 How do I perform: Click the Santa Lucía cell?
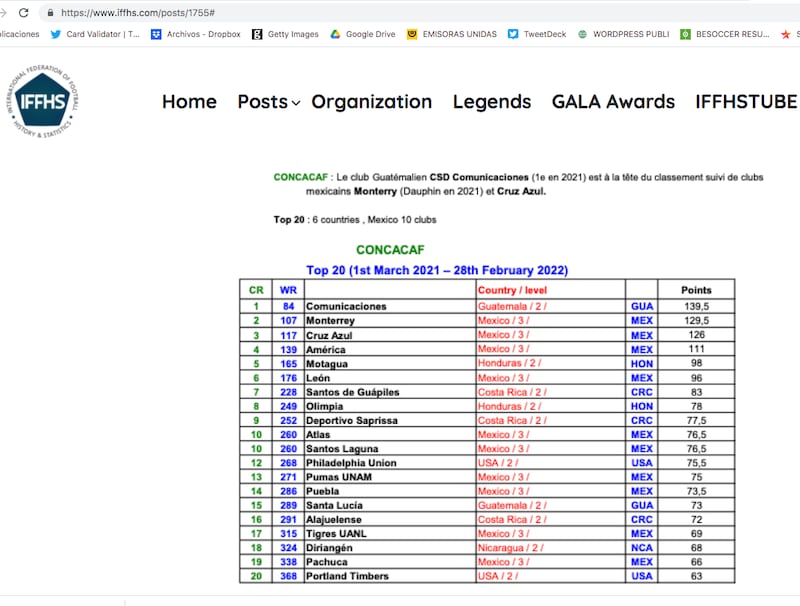click(390, 505)
